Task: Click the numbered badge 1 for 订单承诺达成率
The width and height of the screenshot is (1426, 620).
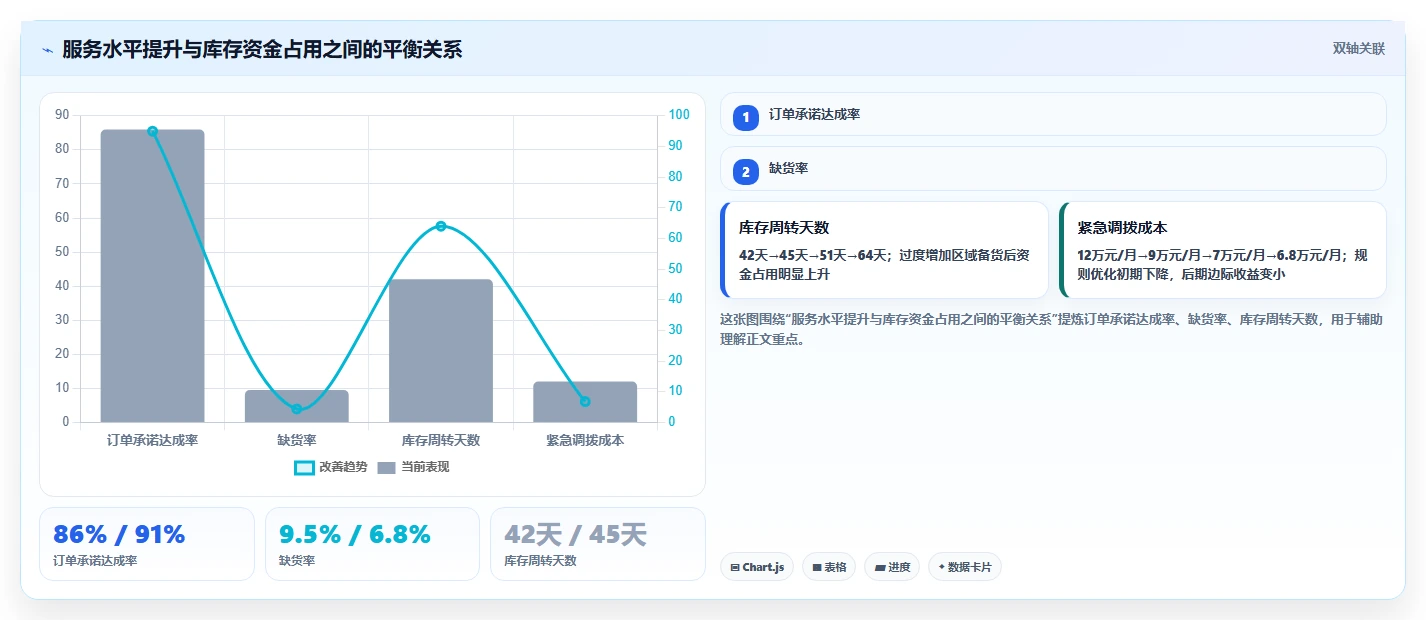Action: coord(746,117)
